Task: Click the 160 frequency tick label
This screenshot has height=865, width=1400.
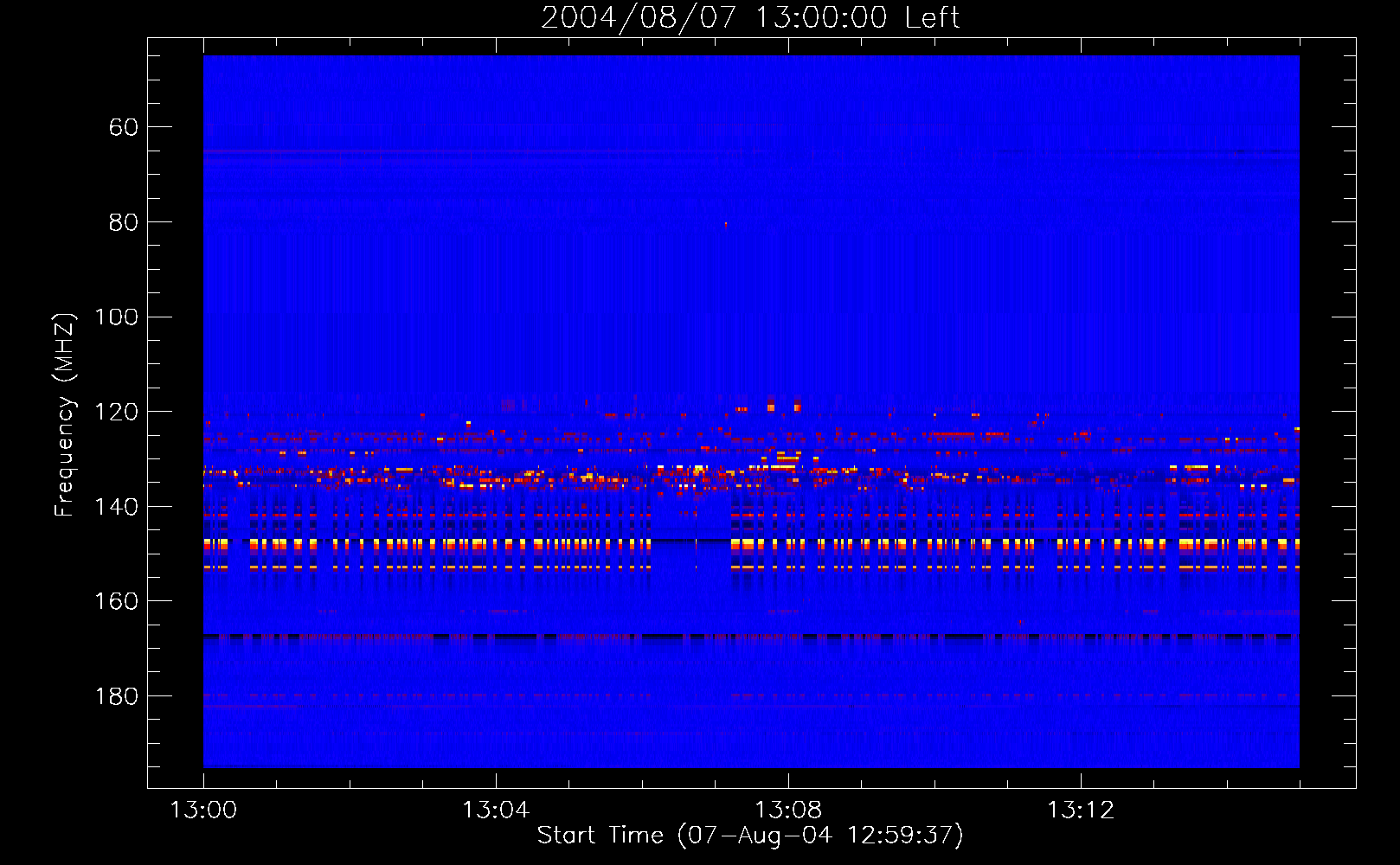Action: (116, 601)
